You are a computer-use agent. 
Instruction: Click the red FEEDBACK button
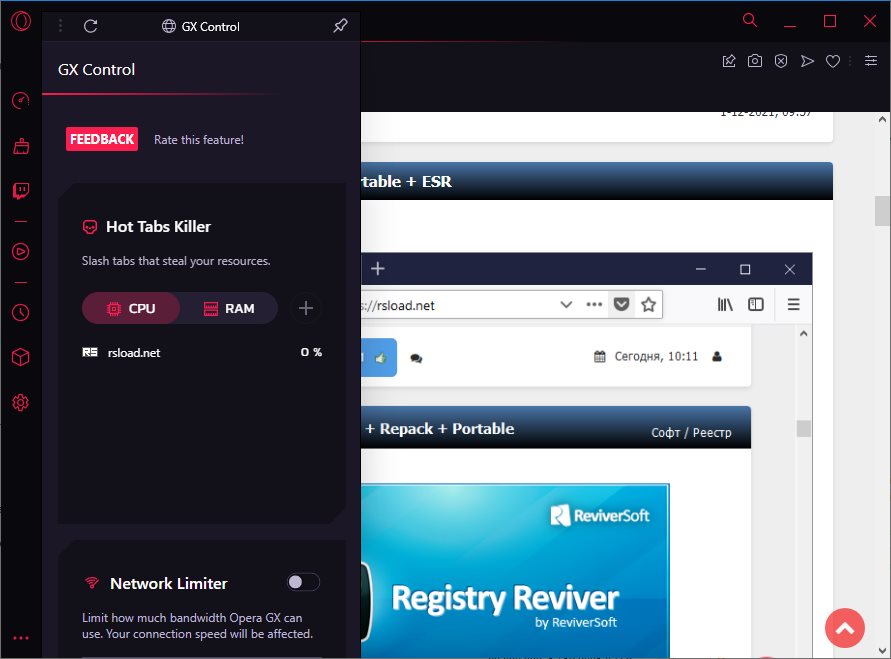[x=102, y=139]
